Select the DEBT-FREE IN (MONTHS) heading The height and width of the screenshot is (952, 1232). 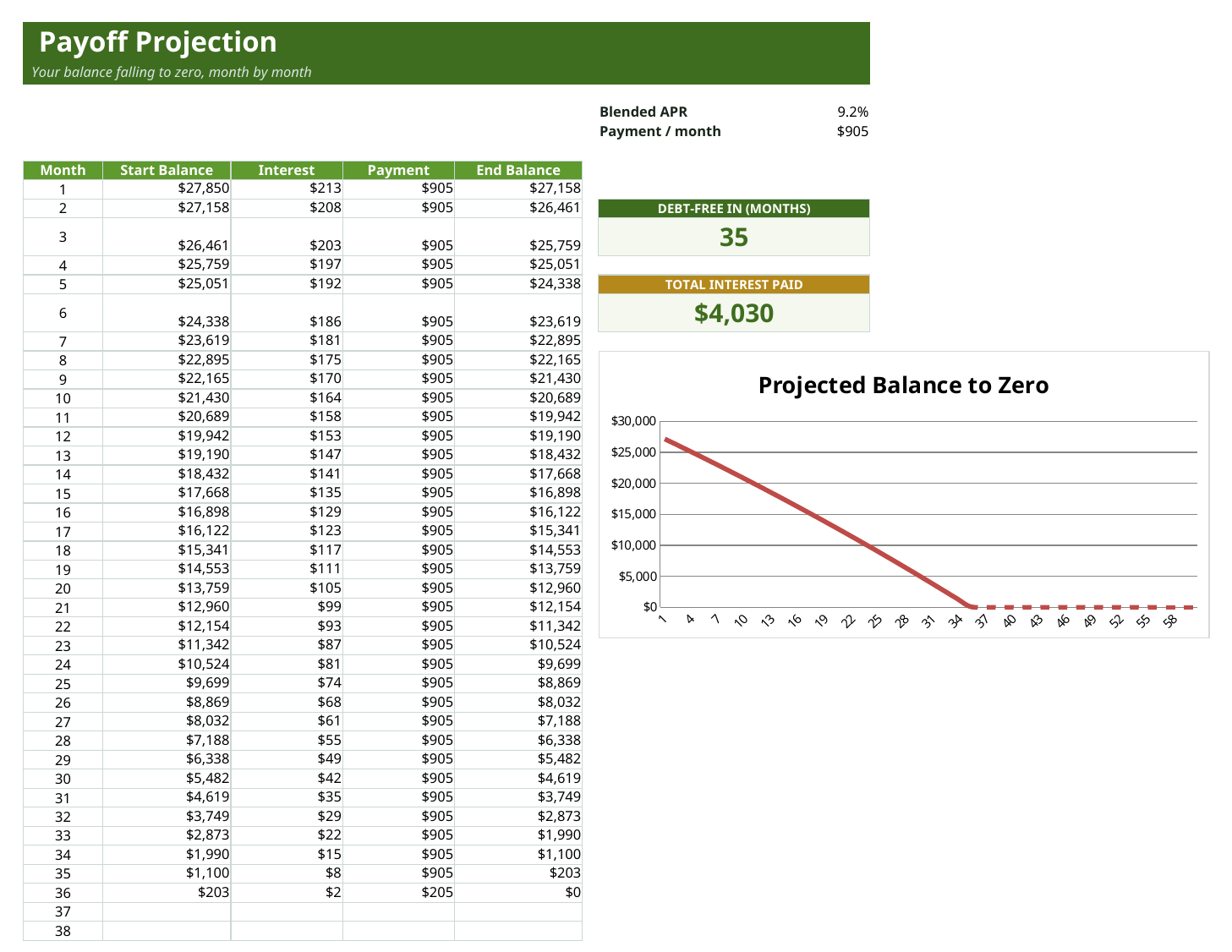(734, 209)
